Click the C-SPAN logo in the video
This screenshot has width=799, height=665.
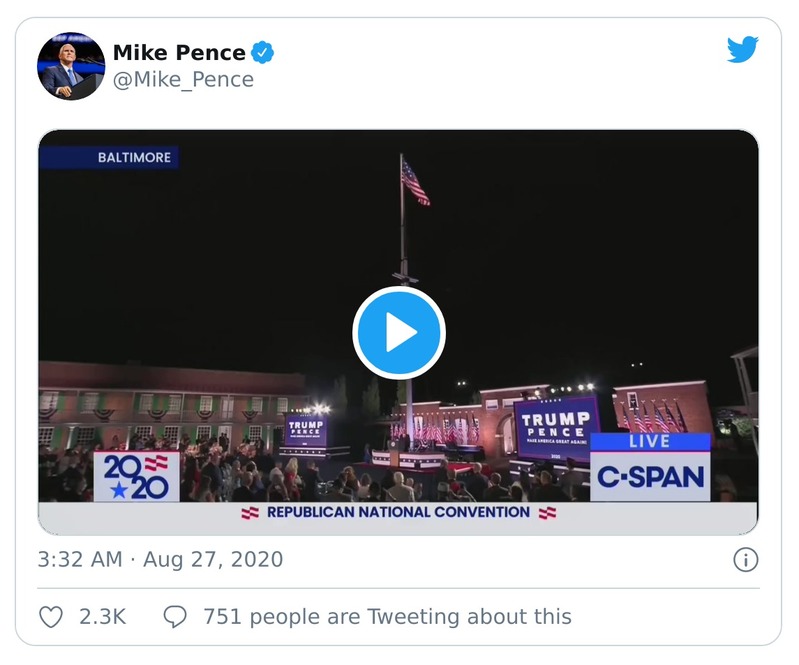pyautogui.click(x=651, y=477)
